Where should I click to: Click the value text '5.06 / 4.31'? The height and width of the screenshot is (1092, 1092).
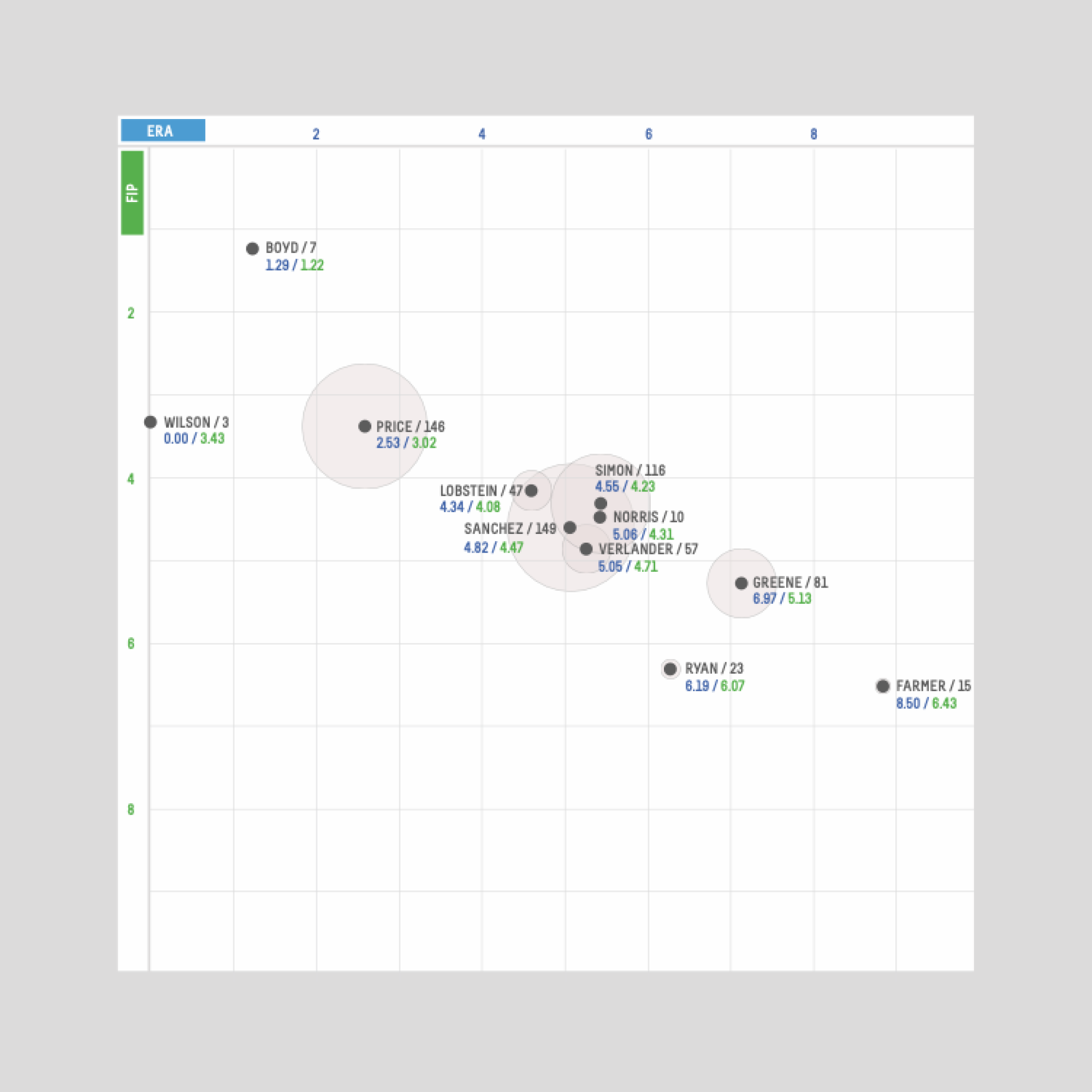coord(643,535)
